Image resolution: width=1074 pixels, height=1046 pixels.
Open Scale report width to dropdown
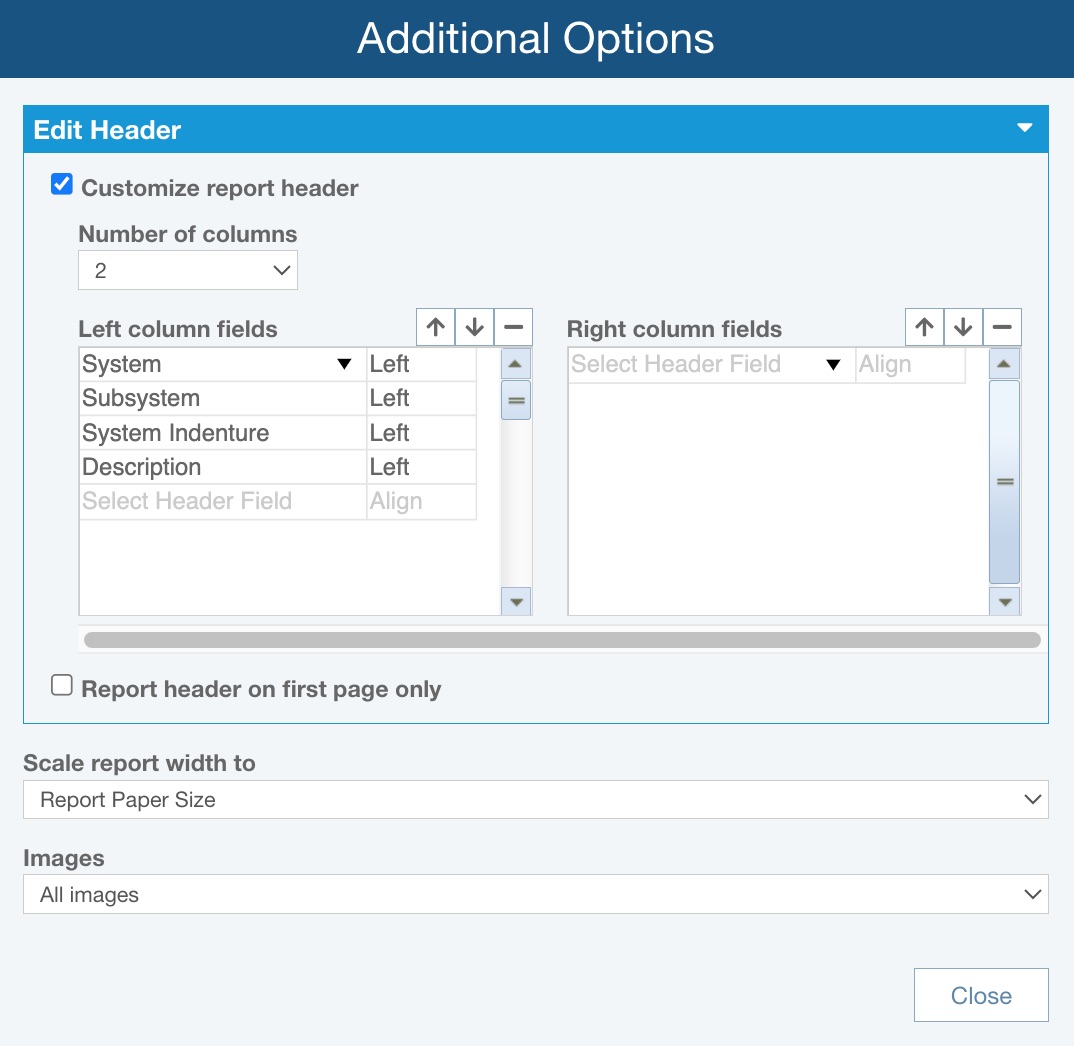pyautogui.click(x=535, y=800)
